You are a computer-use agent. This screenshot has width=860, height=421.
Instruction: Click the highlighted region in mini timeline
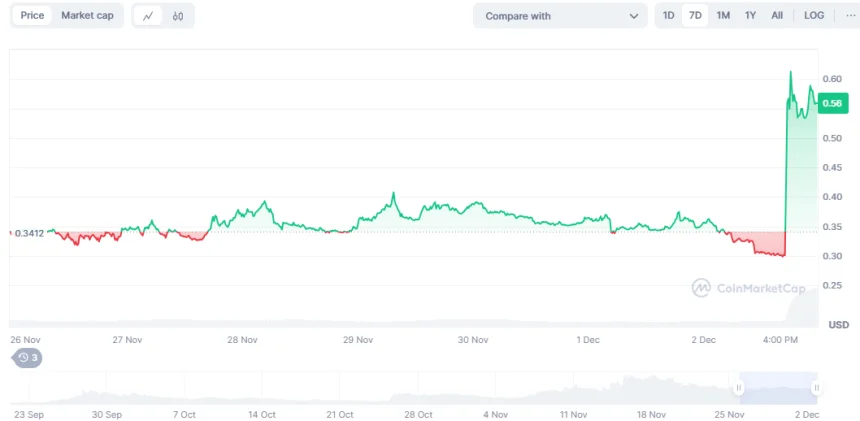pos(778,387)
